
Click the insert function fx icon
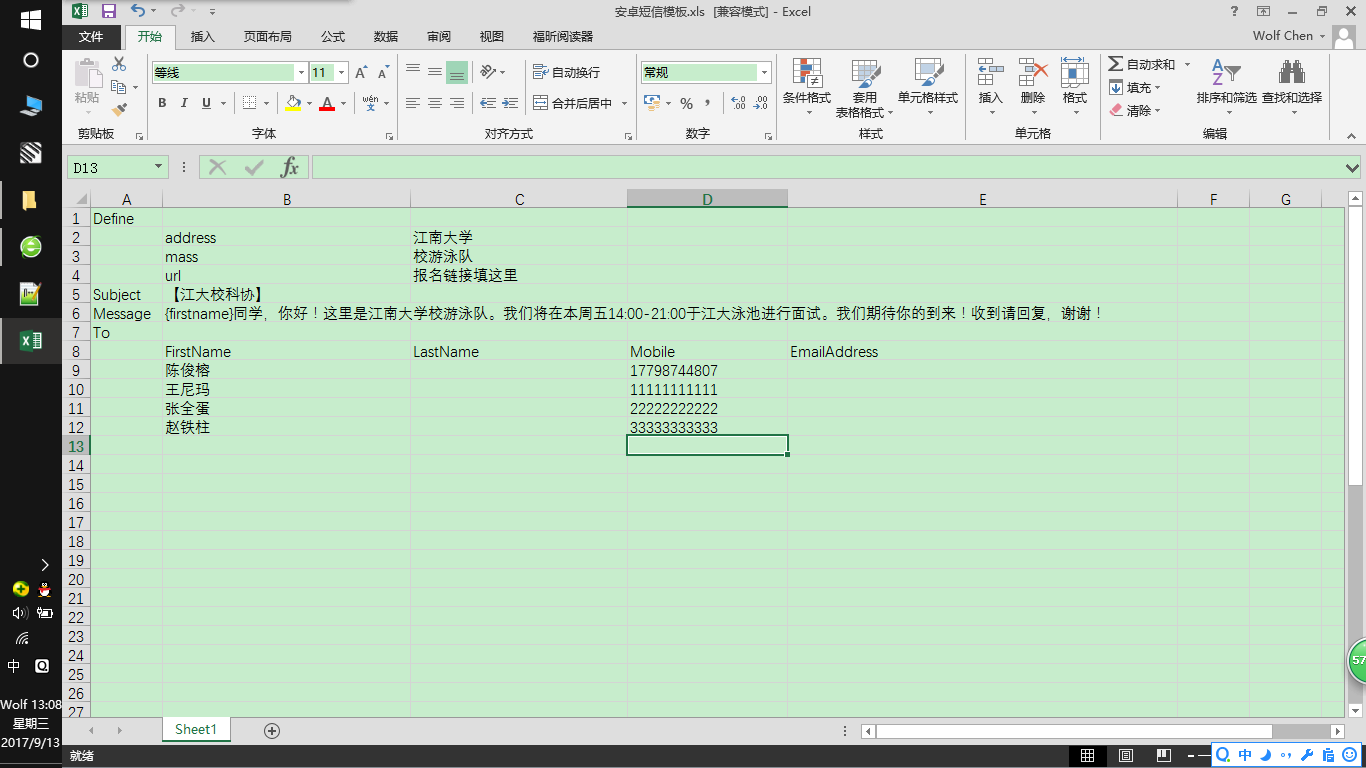coord(289,167)
